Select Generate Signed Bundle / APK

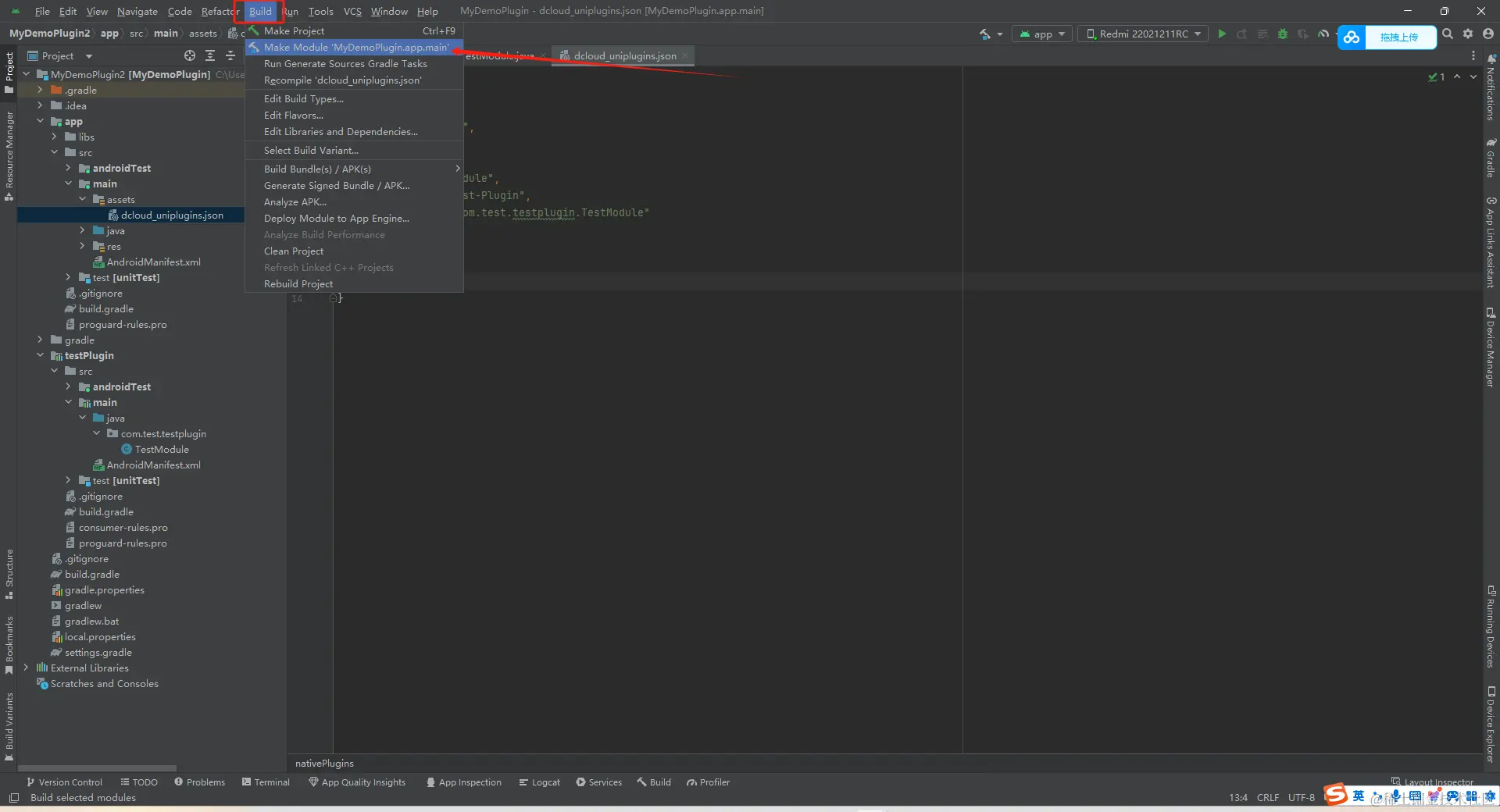tap(355, 185)
